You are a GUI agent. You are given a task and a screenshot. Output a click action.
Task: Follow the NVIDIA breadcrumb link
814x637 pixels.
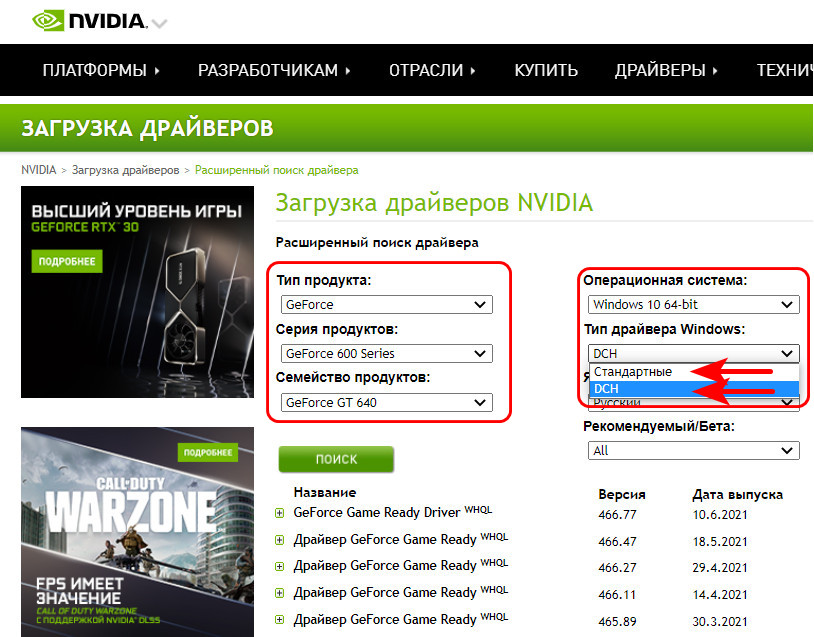(38, 170)
